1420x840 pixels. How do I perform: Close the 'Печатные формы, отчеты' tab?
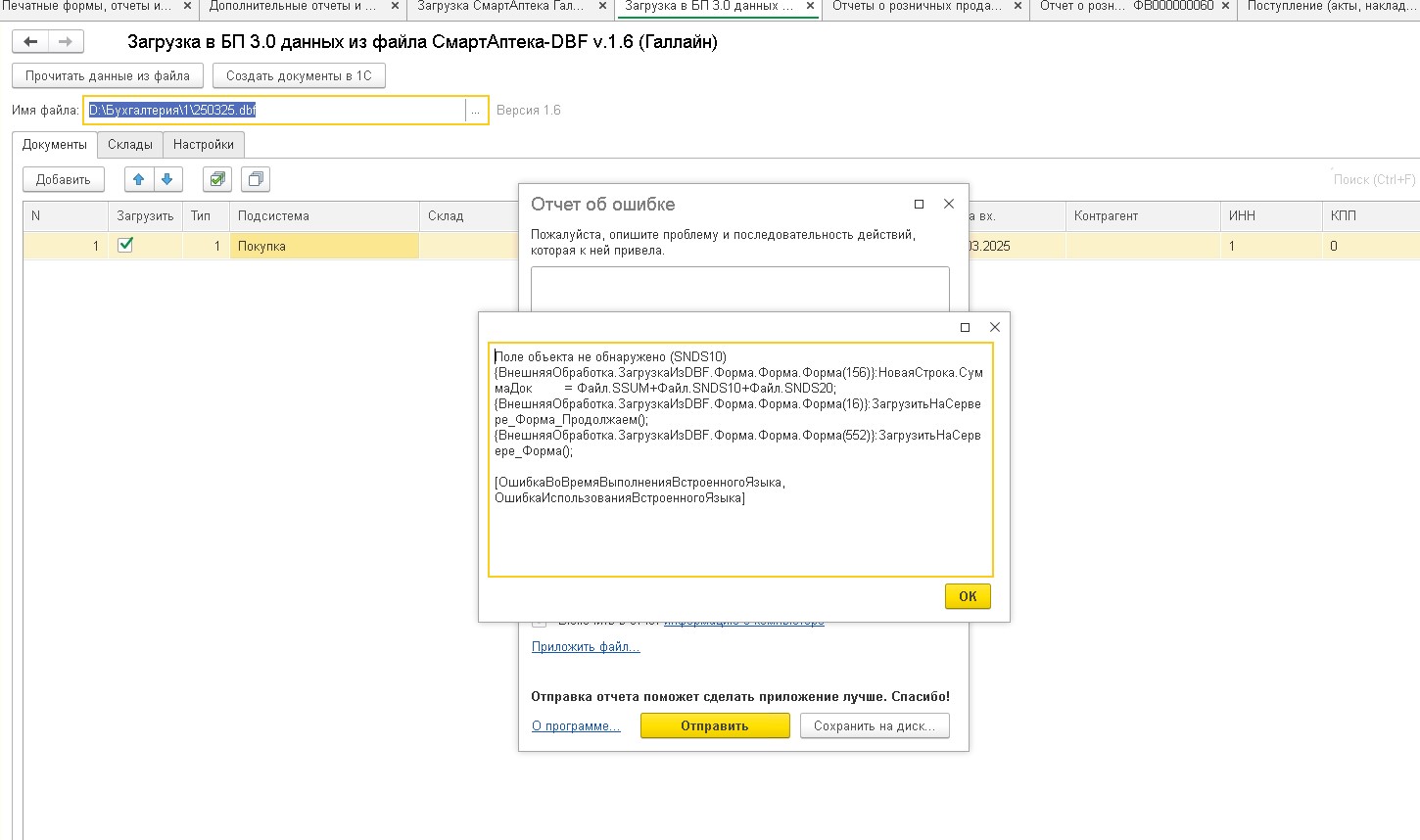pos(188,6)
